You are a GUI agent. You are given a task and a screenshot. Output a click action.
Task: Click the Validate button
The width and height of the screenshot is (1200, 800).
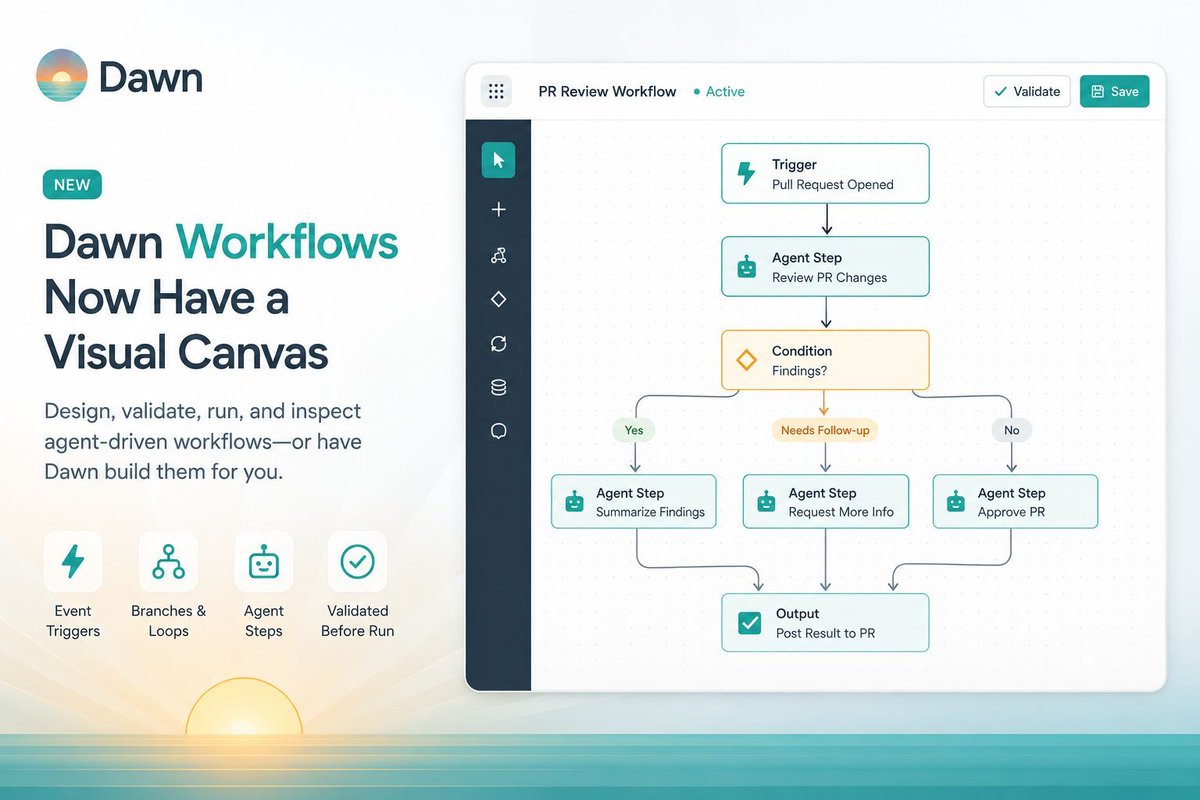click(1027, 91)
